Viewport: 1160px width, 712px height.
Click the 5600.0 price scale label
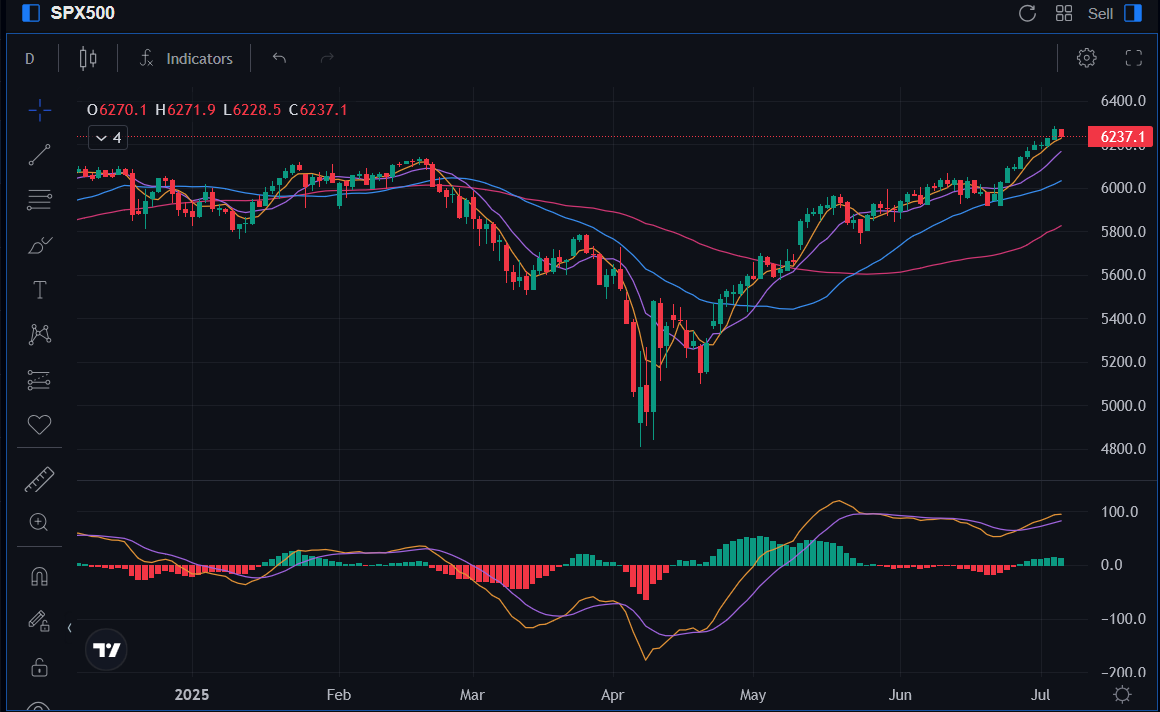click(1123, 275)
